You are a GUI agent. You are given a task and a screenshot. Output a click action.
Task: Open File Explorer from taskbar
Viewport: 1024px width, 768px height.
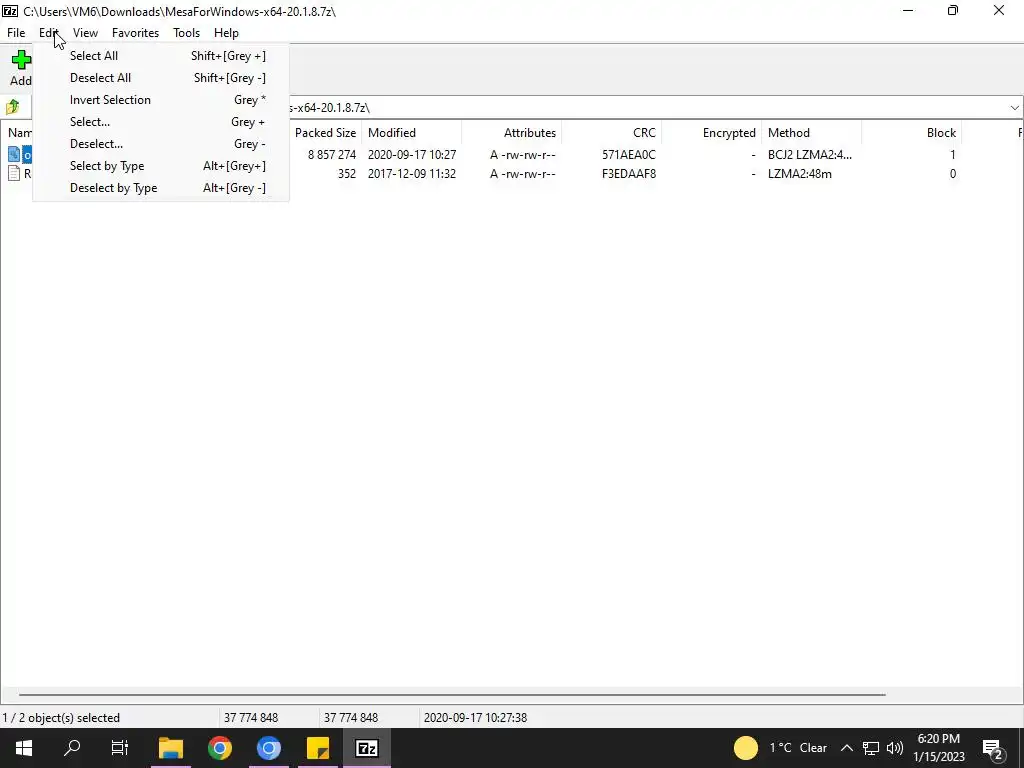pyautogui.click(x=171, y=748)
